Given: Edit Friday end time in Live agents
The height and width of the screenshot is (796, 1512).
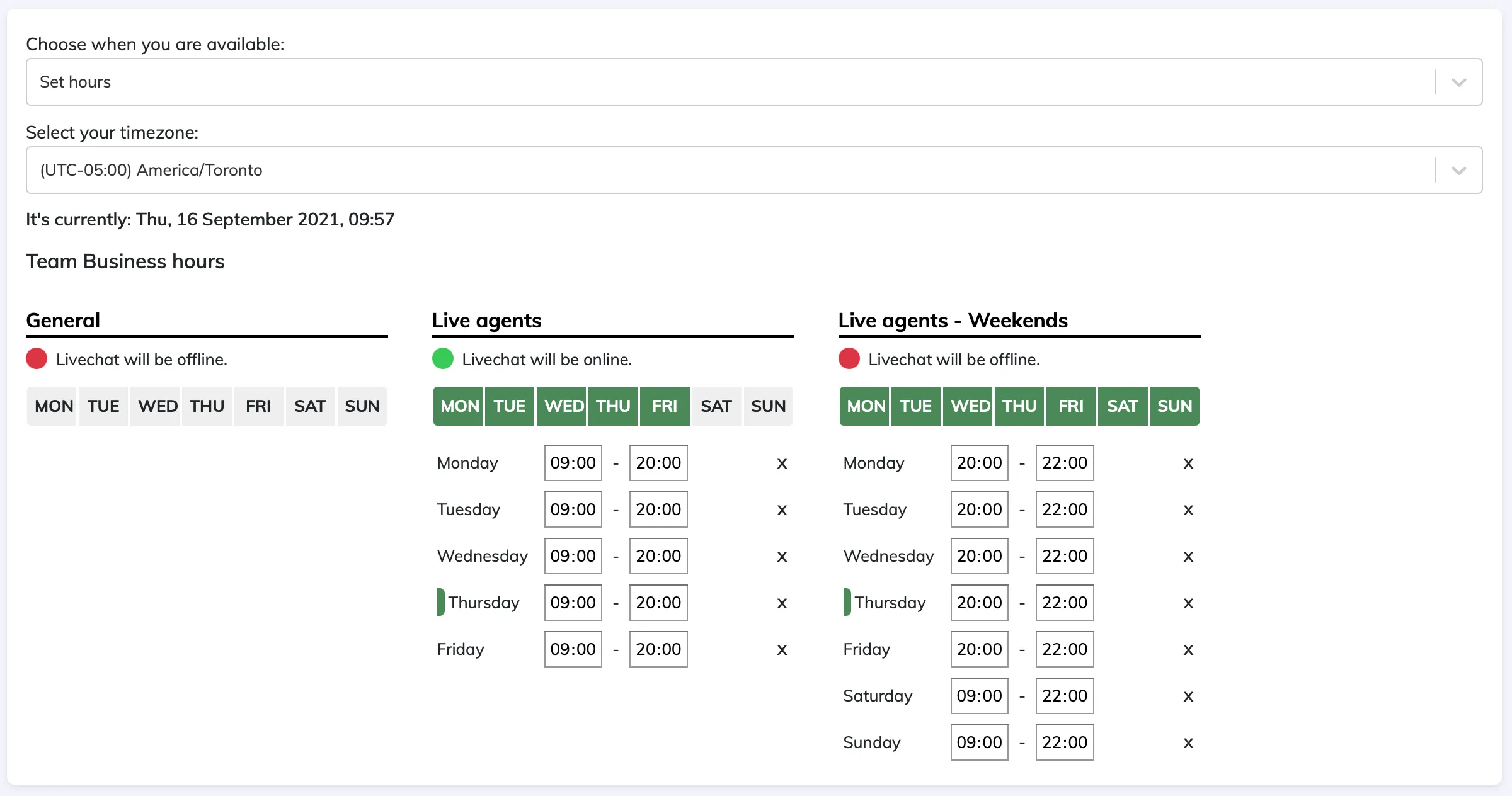Looking at the screenshot, I should tap(658, 649).
